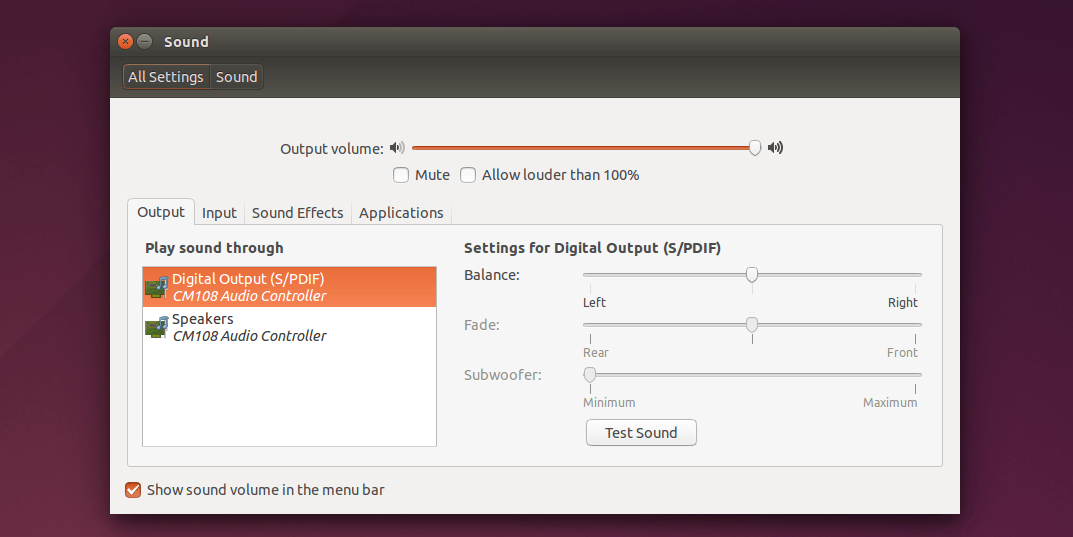Go back to All Settings
Image resolution: width=1073 pixels, height=537 pixels.
click(x=166, y=77)
